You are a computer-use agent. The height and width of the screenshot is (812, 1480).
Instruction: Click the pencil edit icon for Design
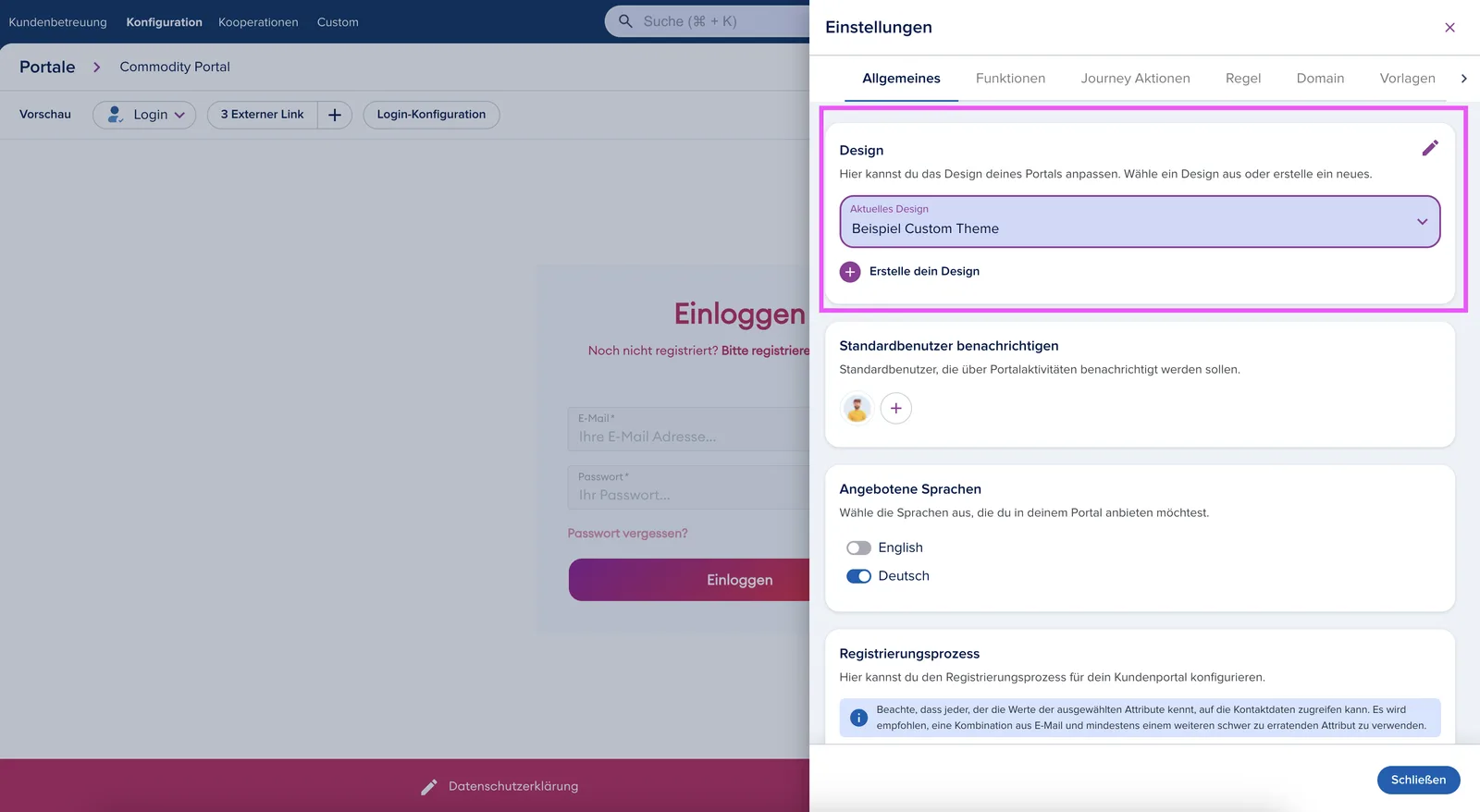(x=1430, y=148)
